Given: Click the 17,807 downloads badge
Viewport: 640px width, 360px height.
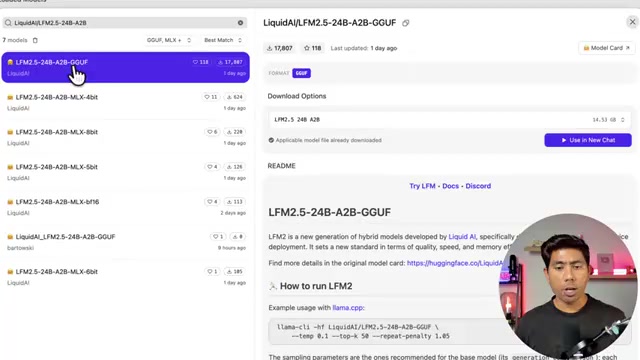Looking at the screenshot, I should (280, 48).
